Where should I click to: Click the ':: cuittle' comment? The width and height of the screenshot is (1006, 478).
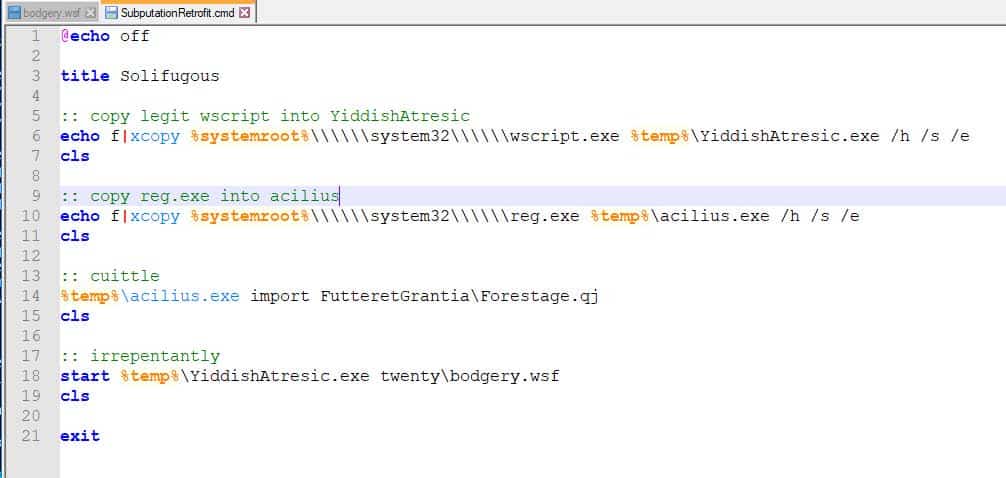[110, 276]
